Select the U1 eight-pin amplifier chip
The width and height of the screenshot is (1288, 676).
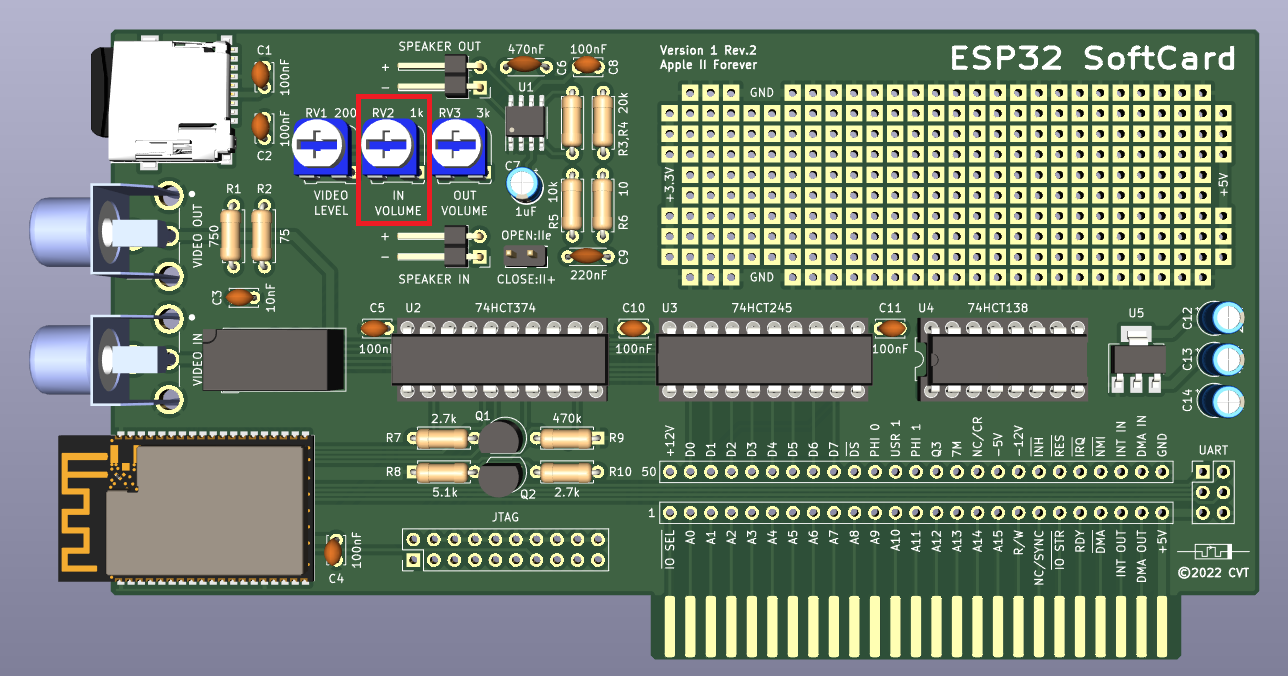point(526,122)
